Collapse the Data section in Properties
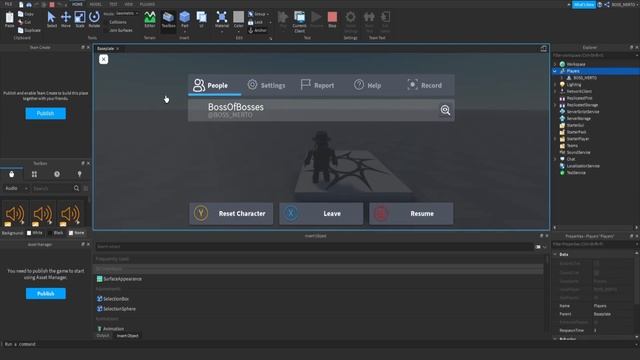 click(x=555, y=254)
